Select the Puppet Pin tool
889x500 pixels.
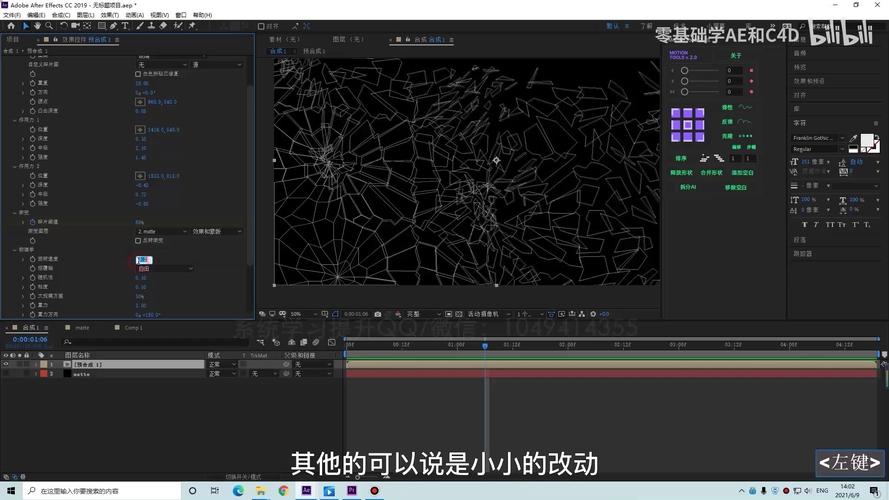coord(192,26)
